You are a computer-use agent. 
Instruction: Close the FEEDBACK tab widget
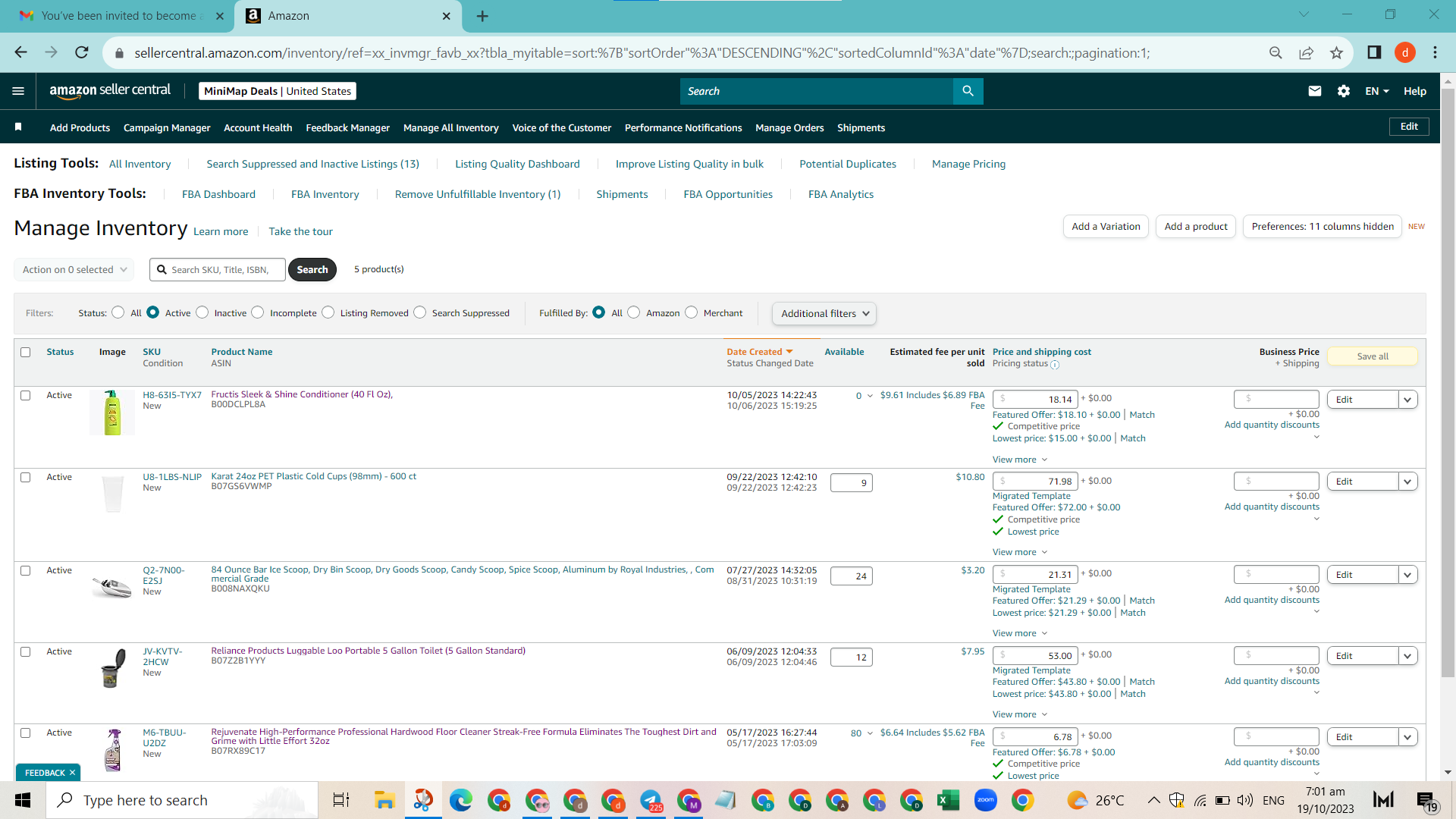(x=72, y=773)
